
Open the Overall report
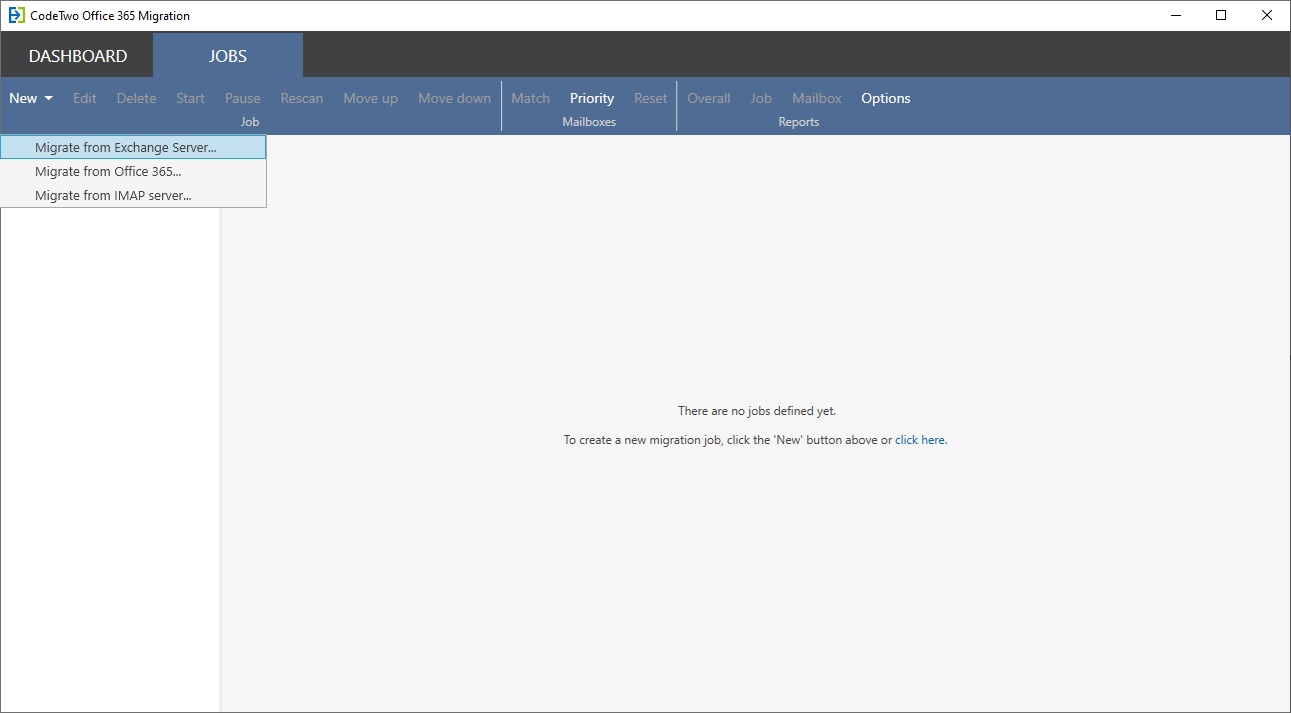pos(709,98)
